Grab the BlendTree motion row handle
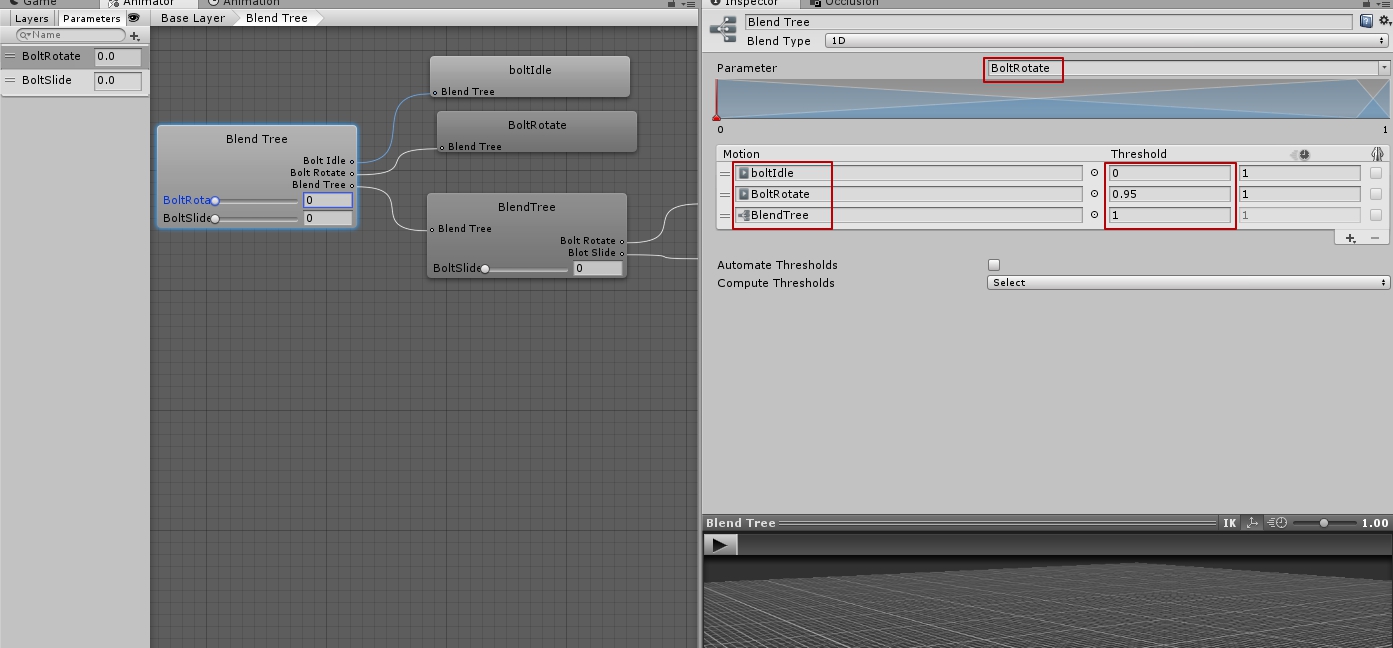Screen dimensions: 1393x648 [x=725, y=215]
